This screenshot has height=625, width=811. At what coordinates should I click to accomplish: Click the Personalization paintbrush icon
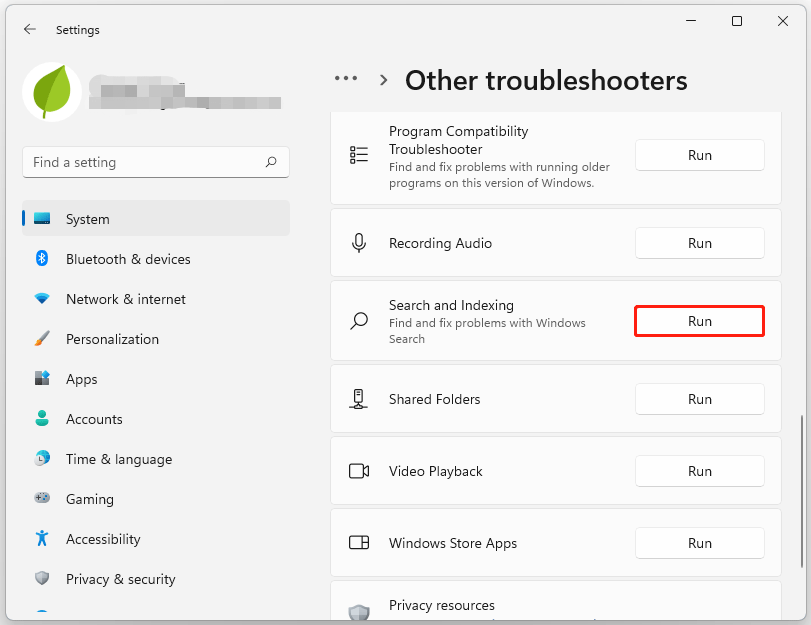point(42,338)
